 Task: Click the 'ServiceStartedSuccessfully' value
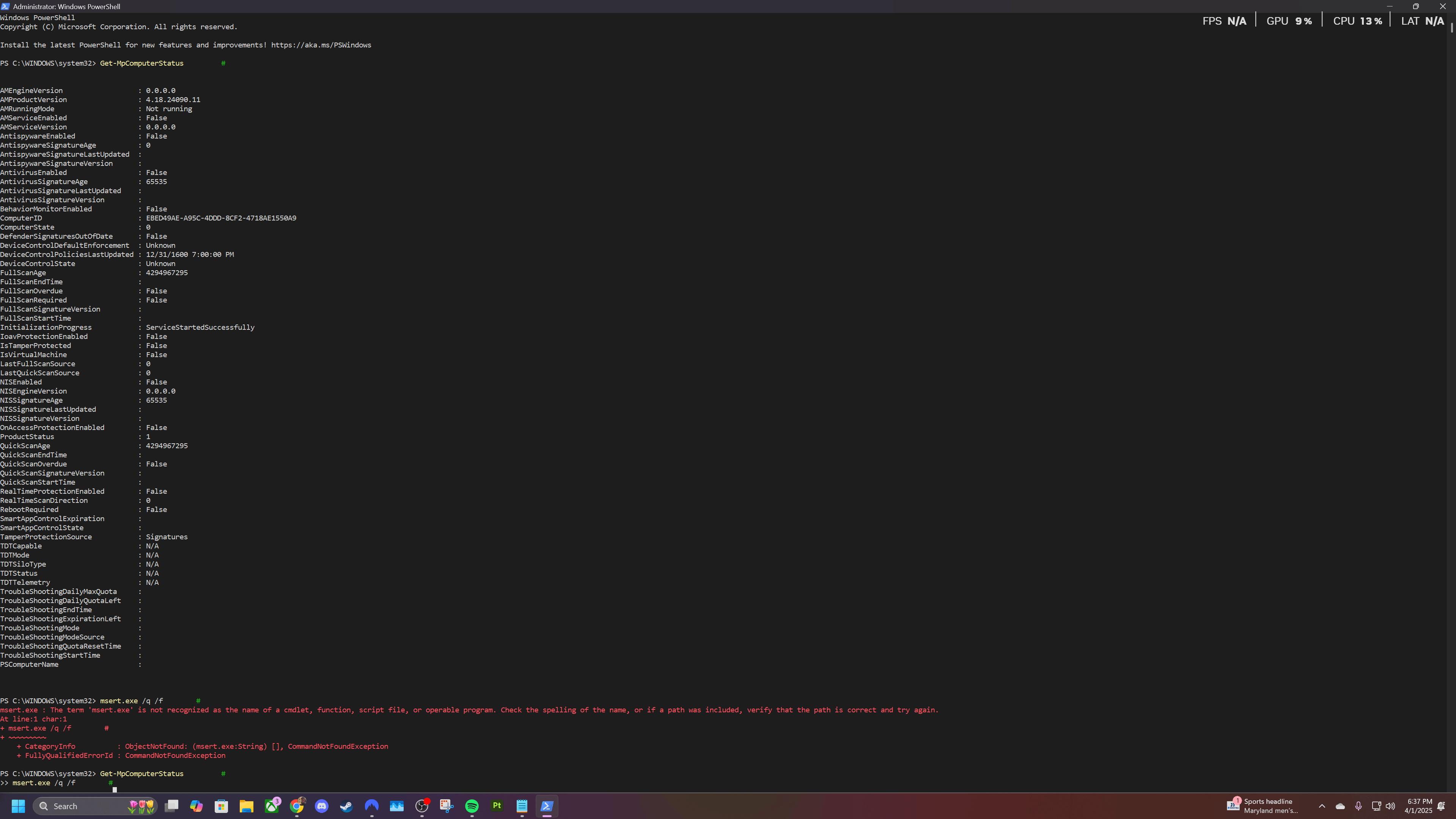pyautogui.click(x=200, y=328)
